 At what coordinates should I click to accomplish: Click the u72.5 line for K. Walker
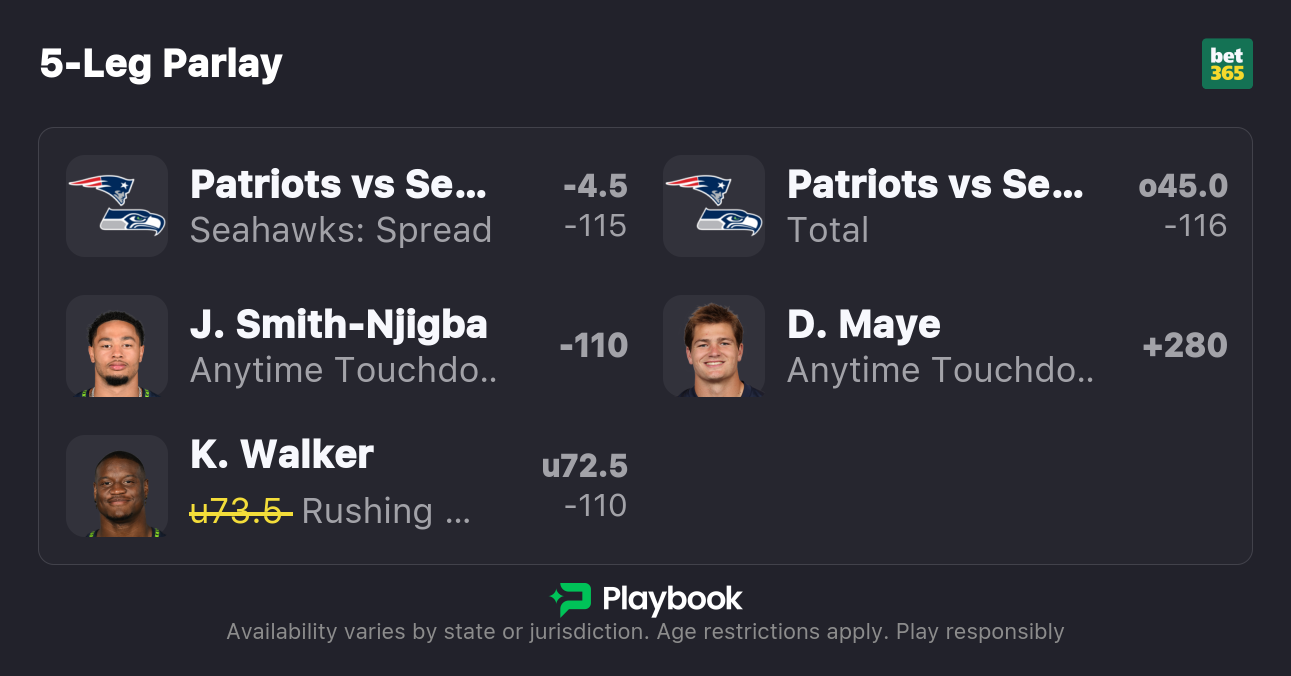click(x=584, y=466)
